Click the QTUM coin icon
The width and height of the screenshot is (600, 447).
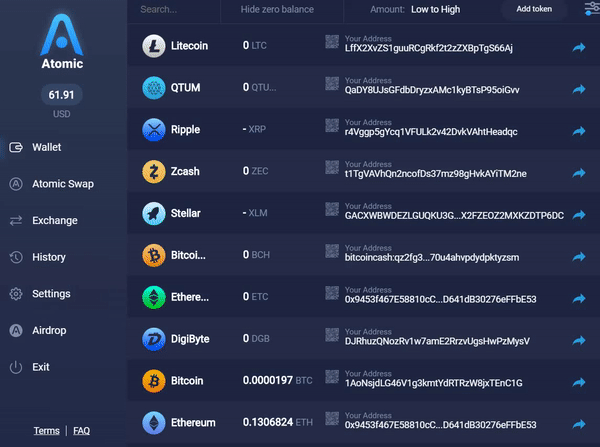[154, 88]
